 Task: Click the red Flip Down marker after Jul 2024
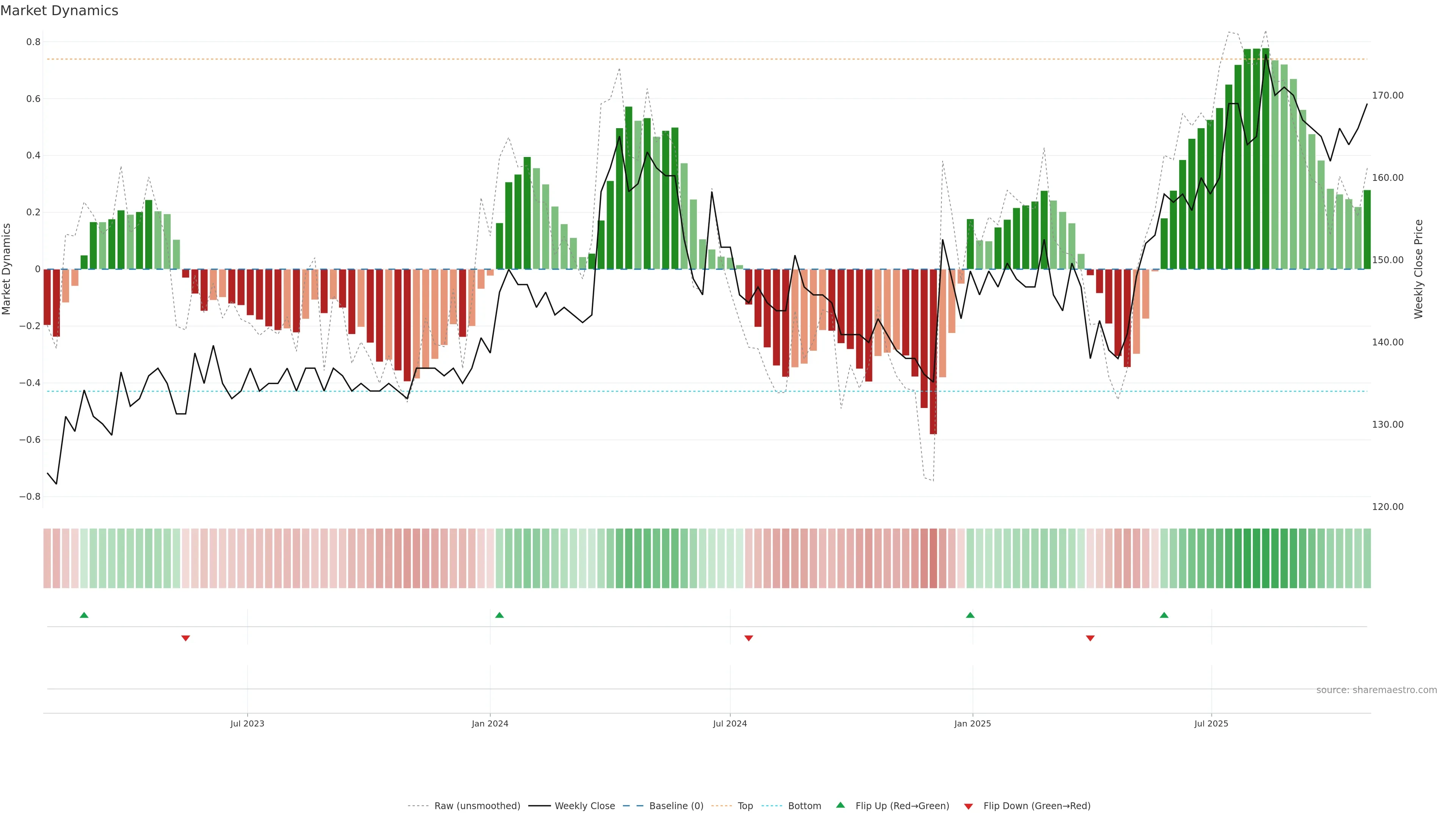point(748,638)
